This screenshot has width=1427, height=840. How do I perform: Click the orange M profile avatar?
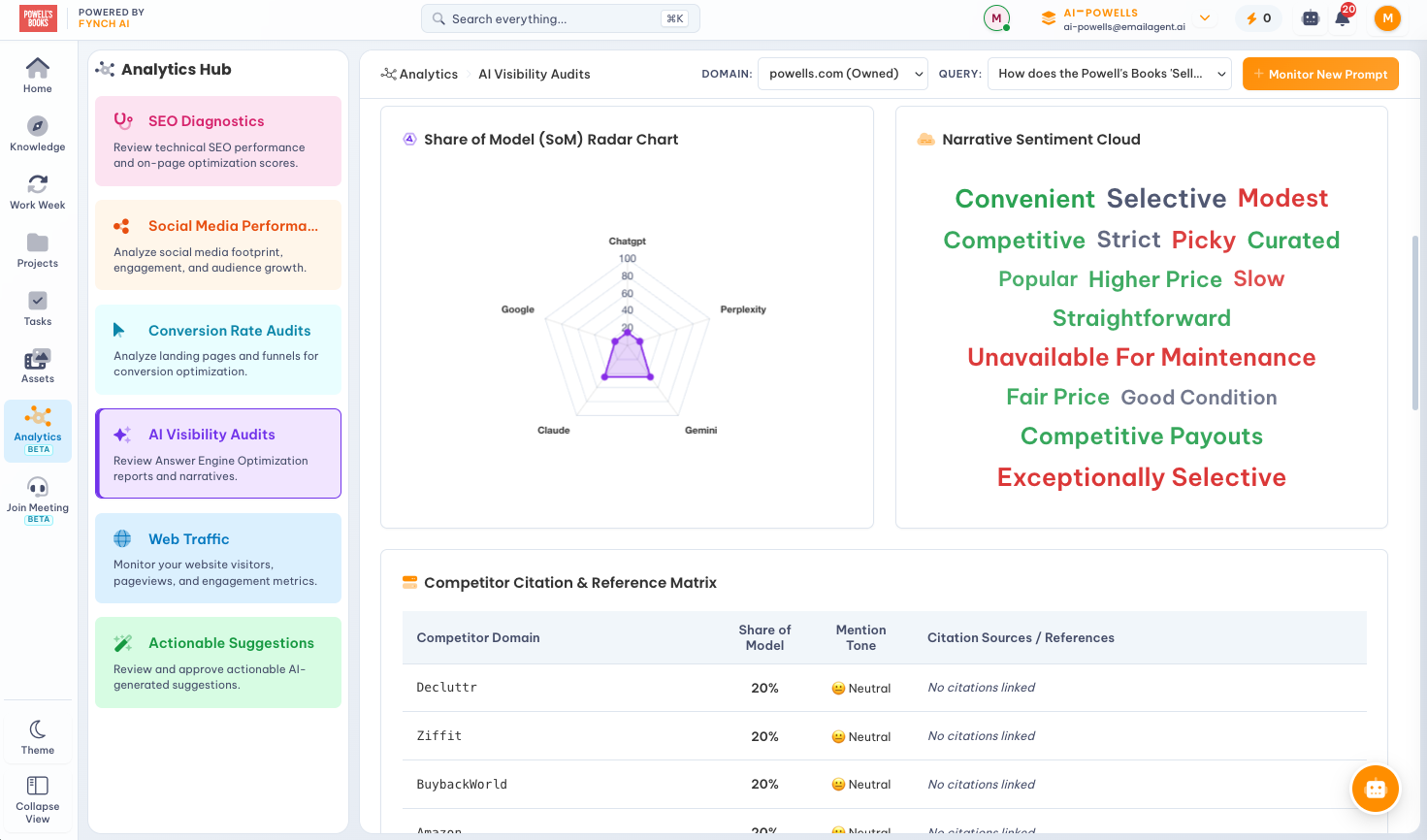[x=1388, y=18]
